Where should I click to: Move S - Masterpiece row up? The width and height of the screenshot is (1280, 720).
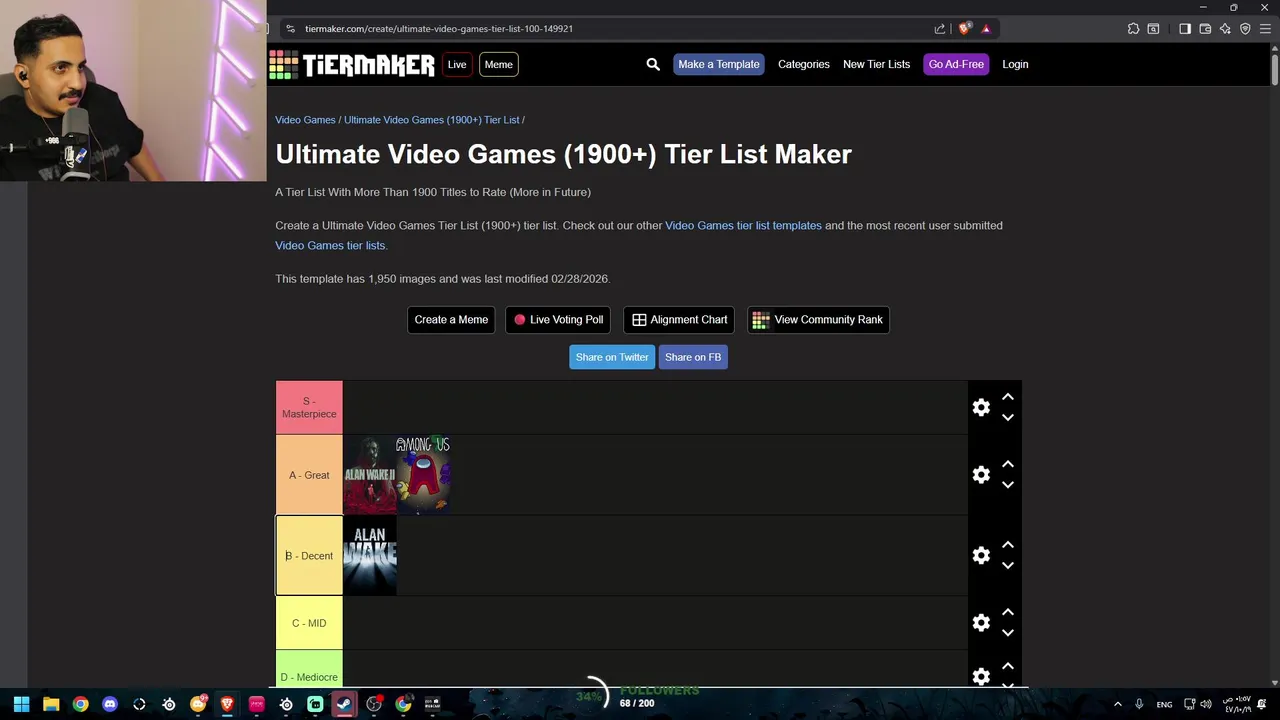(x=1008, y=397)
